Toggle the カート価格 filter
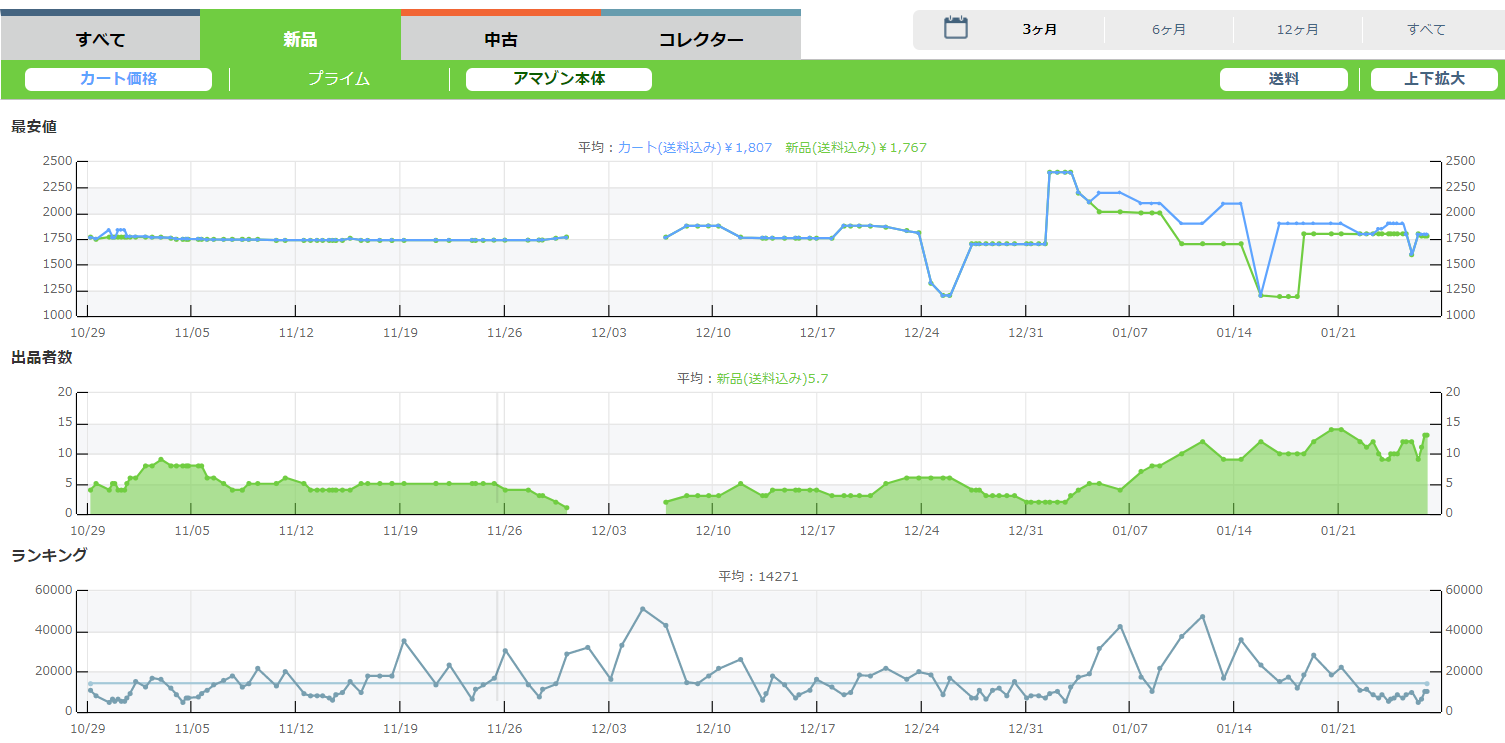Viewport: 1505px width, 743px height. pyautogui.click(x=118, y=79)
